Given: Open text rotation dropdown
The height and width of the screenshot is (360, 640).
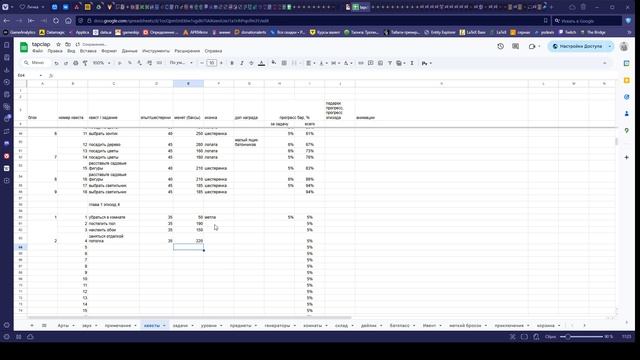Looking at the screenshot, I should click(348, 63).
